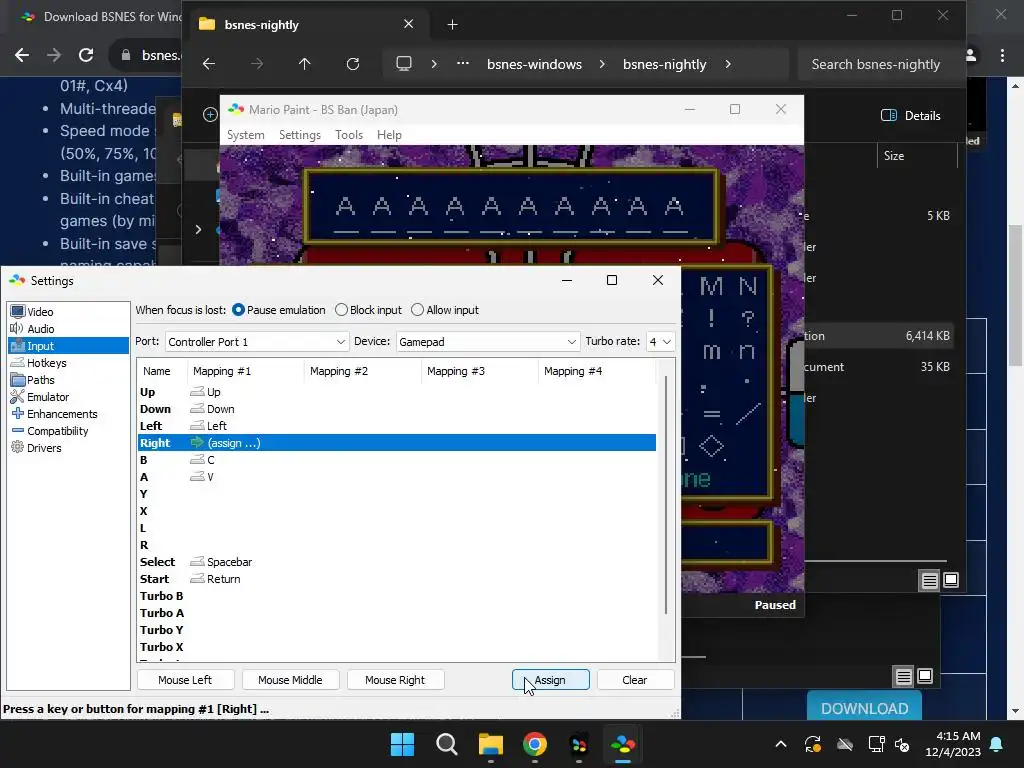
Task: Select the Left mapping row
Action: 396,426
